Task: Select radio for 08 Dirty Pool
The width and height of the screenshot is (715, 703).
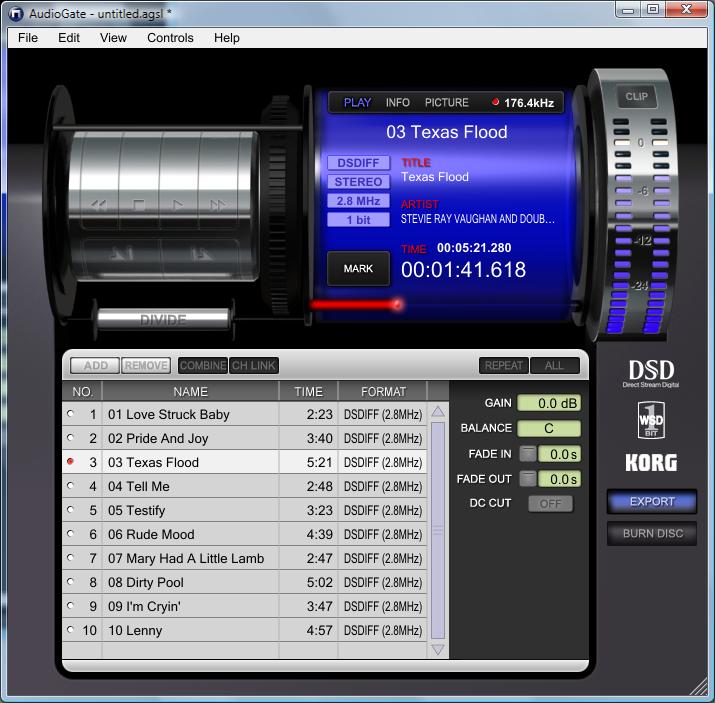Action: (x=70, y=581)
